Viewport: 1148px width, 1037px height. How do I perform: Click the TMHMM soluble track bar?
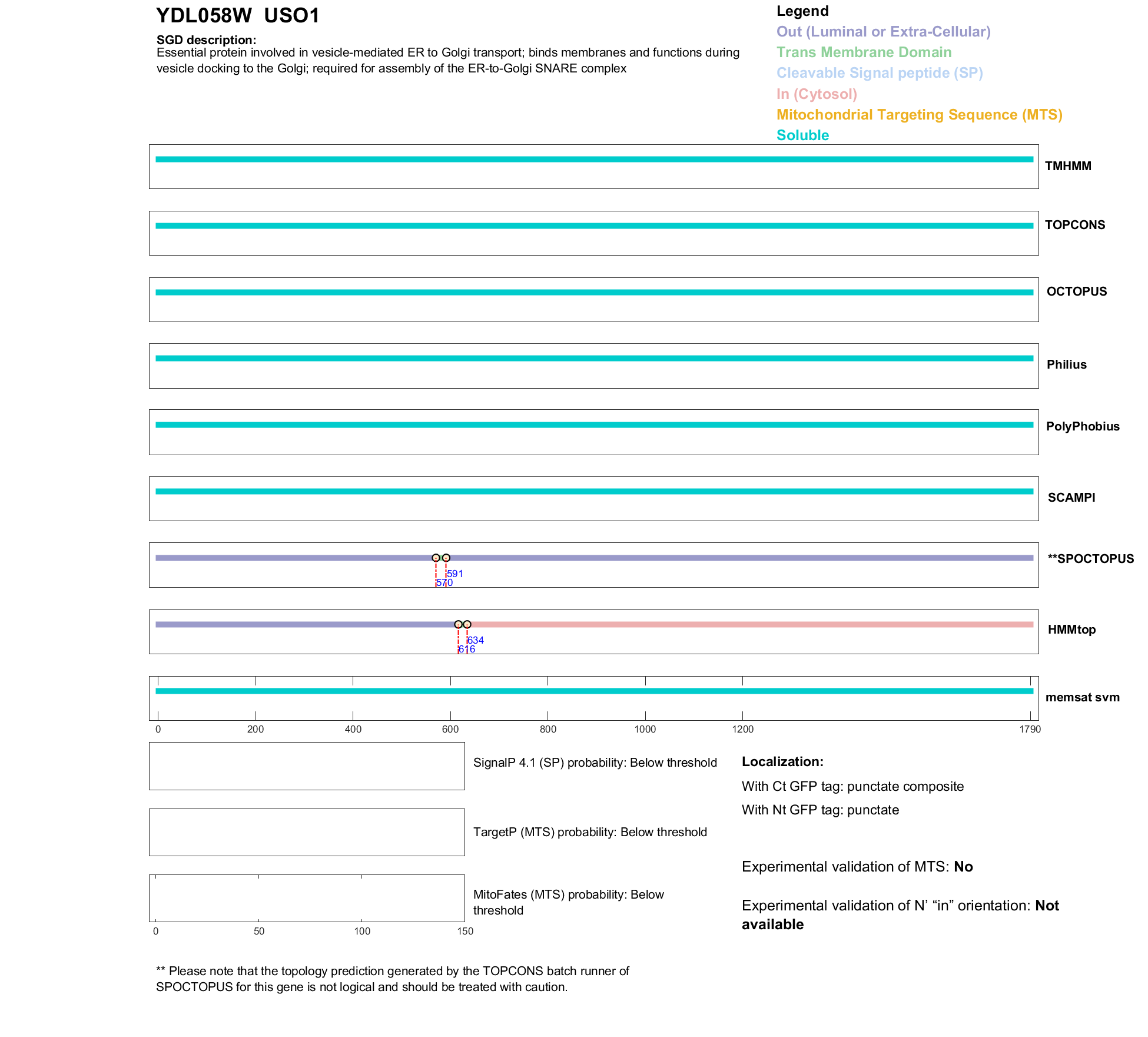(x=593, y=159)
